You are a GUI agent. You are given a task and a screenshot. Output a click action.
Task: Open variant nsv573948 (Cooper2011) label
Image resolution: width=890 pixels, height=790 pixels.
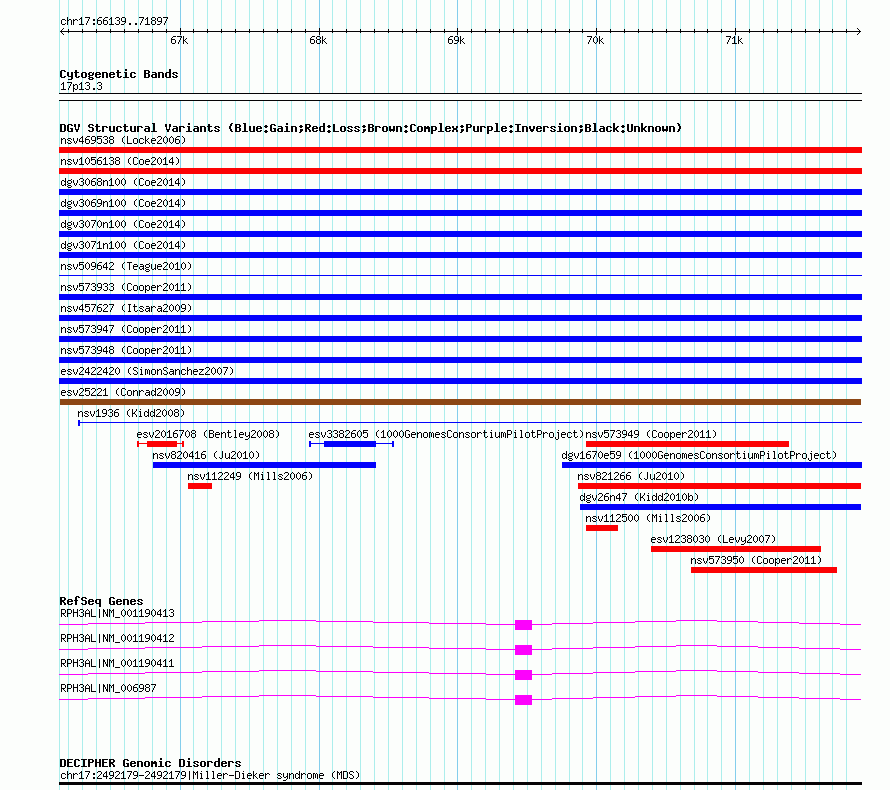(x=126, y=350)
